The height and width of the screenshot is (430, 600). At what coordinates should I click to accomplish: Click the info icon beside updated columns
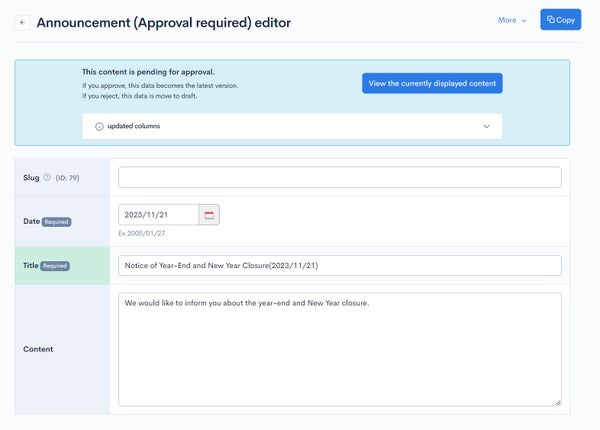tap(99, 126)
